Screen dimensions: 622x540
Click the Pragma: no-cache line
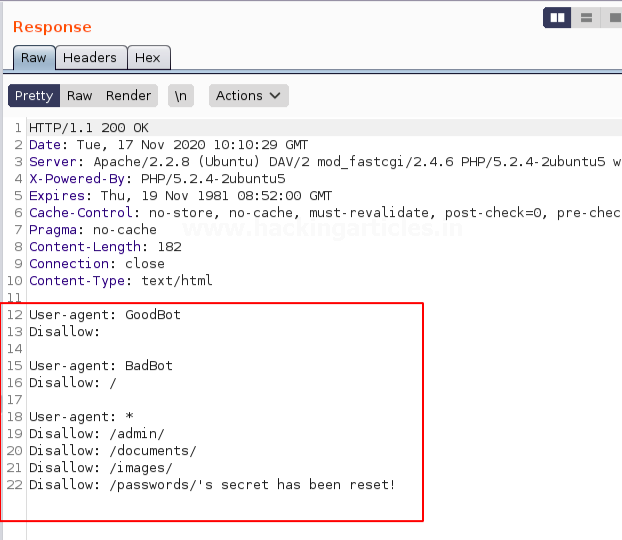point(93,230)
